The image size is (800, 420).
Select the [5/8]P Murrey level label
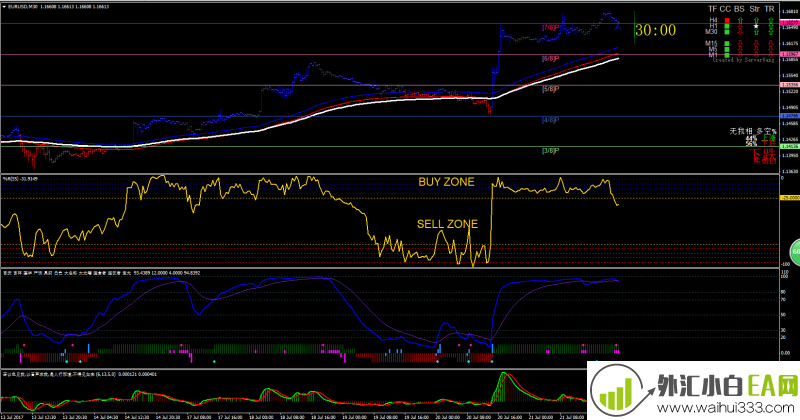click(x=551, y=89)
